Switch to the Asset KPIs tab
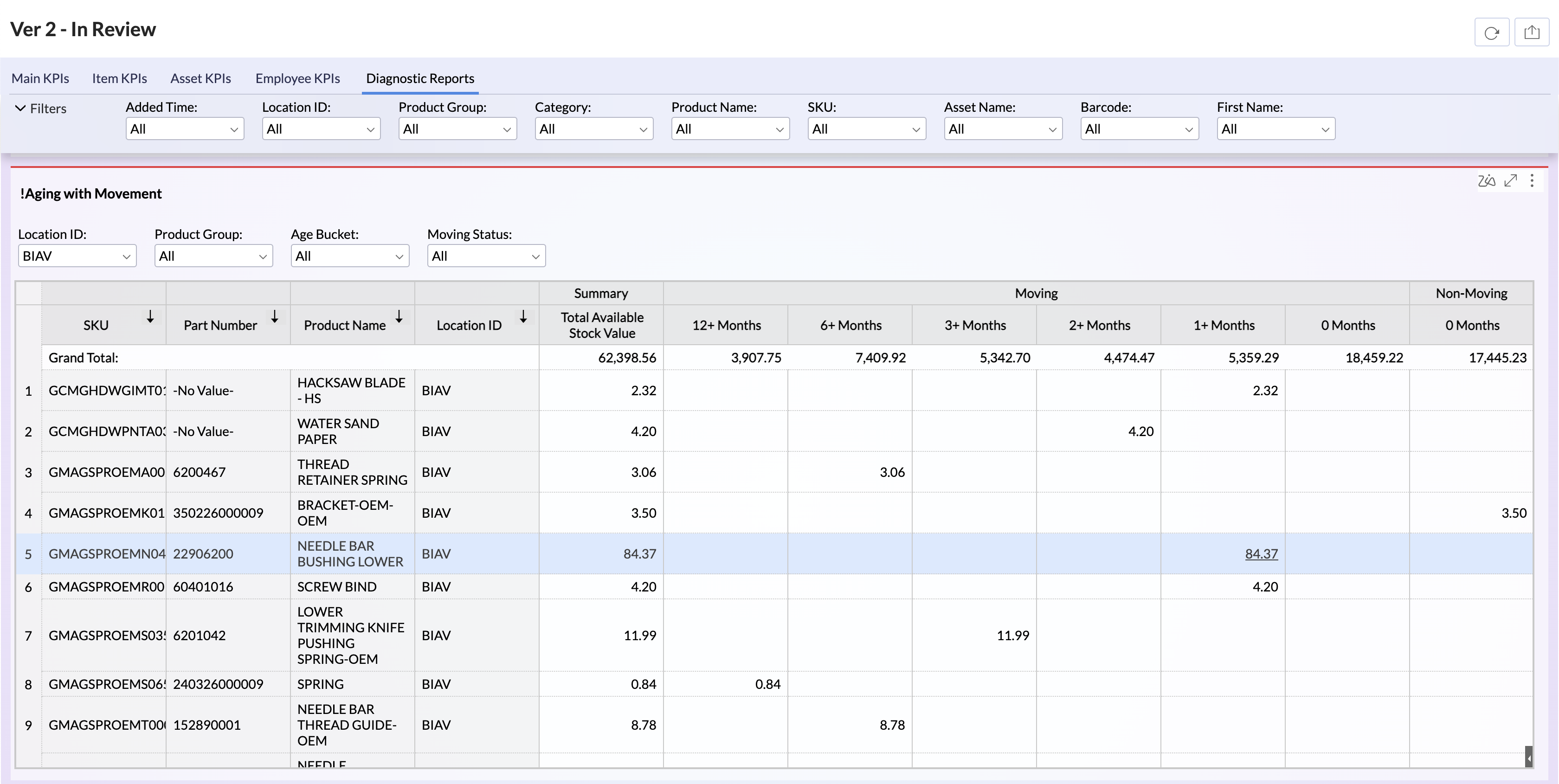Viewport: 1559px width, 784px height. coord(200,79)
